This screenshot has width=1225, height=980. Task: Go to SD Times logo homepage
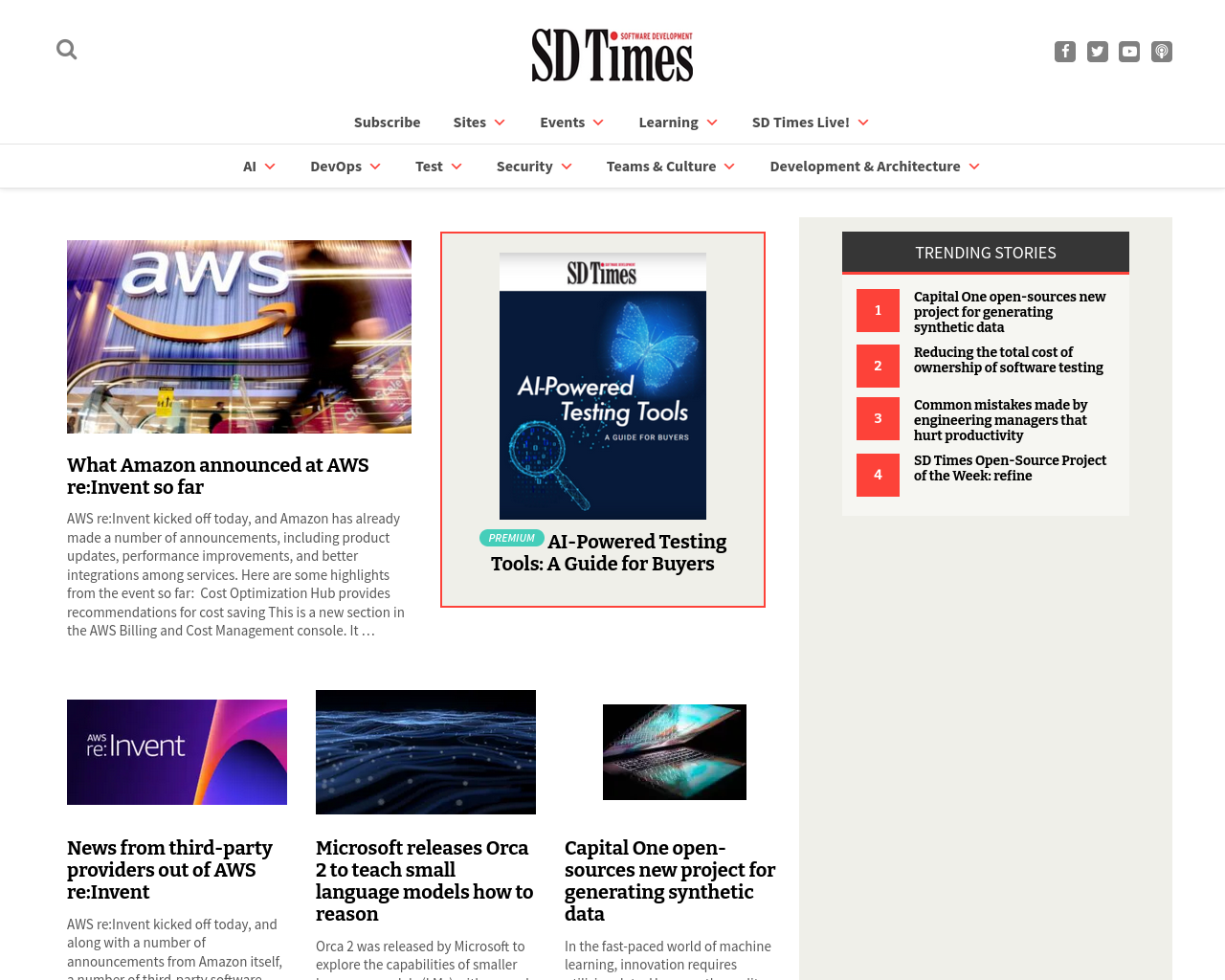612,56
